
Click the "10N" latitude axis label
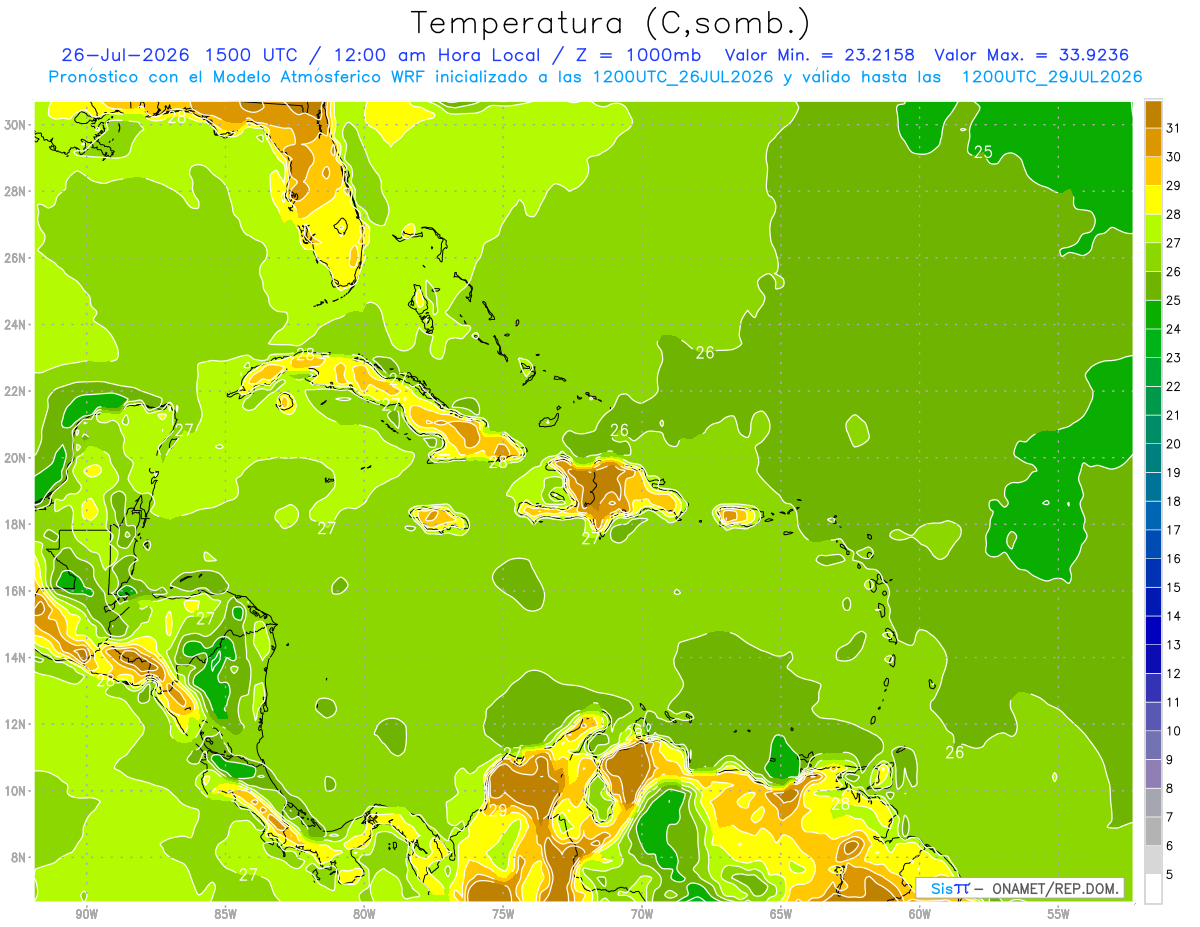(x=15, y=791)
